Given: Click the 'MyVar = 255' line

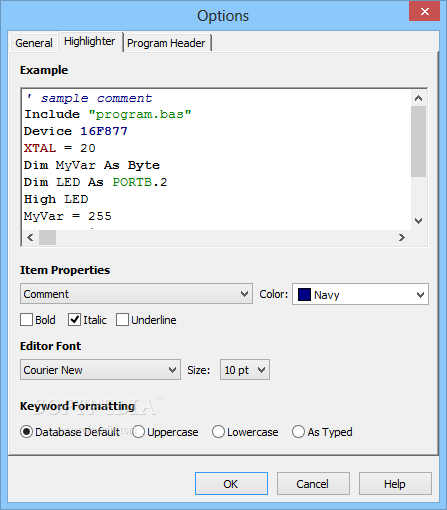Looking at the screenshot, I should [x=68, y=216].
